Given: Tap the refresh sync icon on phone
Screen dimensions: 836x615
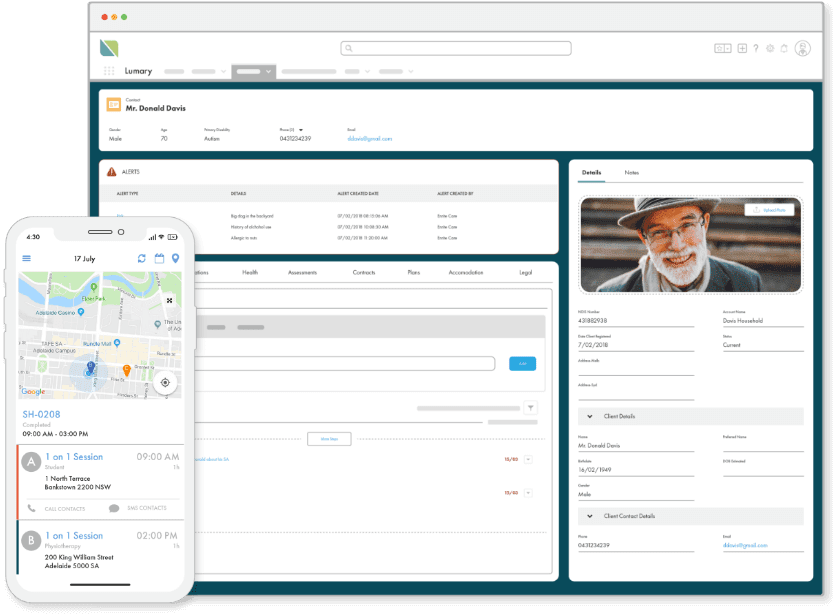Looking at the screenshot, I should pyautogui.click(x=142, y=258).
